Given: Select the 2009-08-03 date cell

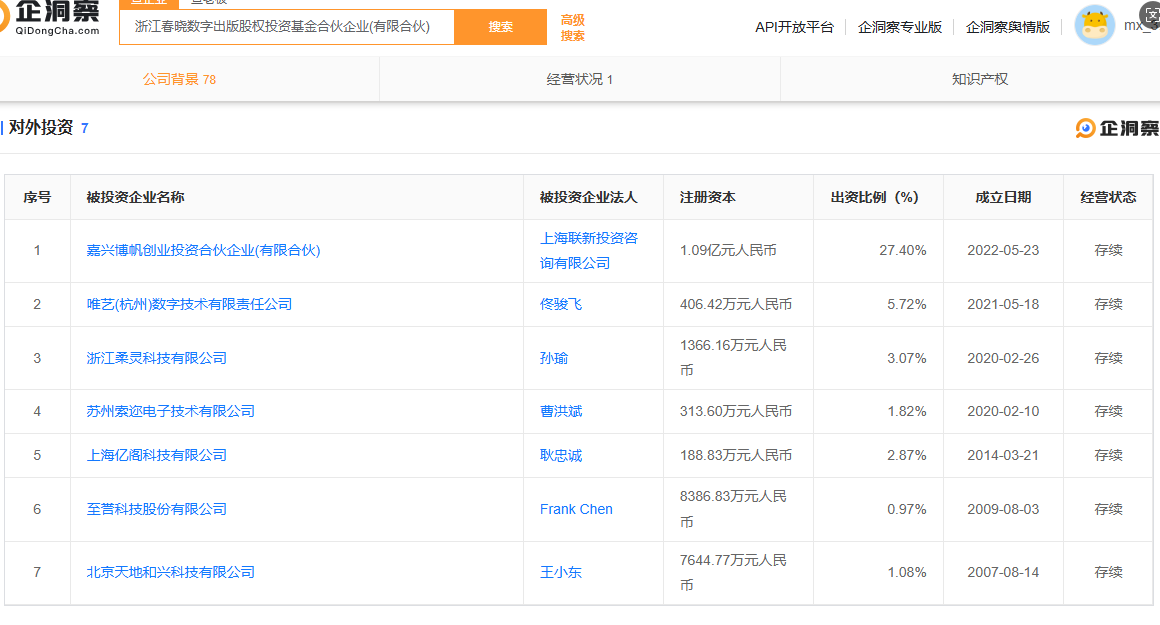Looking at the screenshot, I should (1003, 509).
